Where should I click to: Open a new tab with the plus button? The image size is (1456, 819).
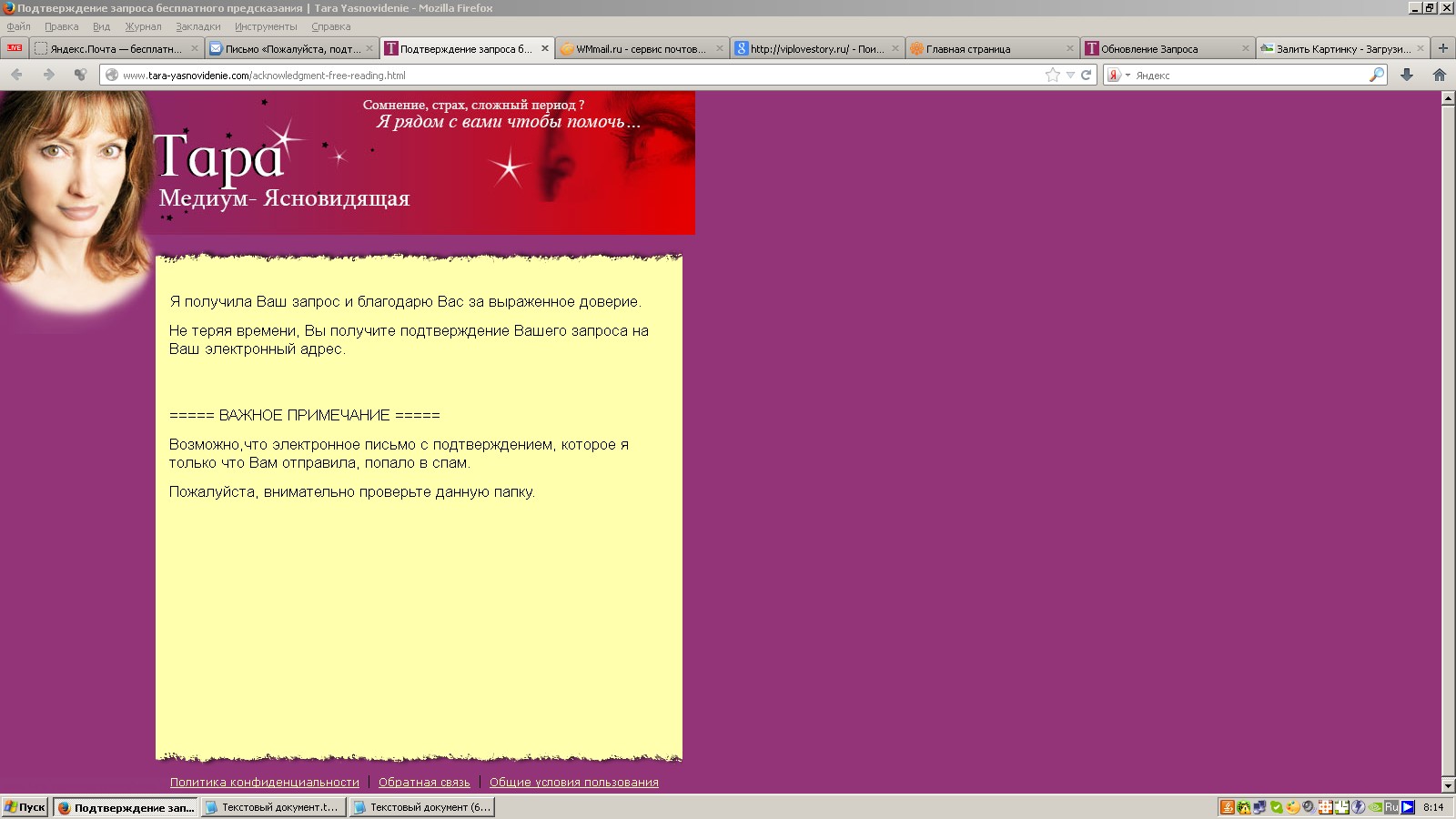1442,48
